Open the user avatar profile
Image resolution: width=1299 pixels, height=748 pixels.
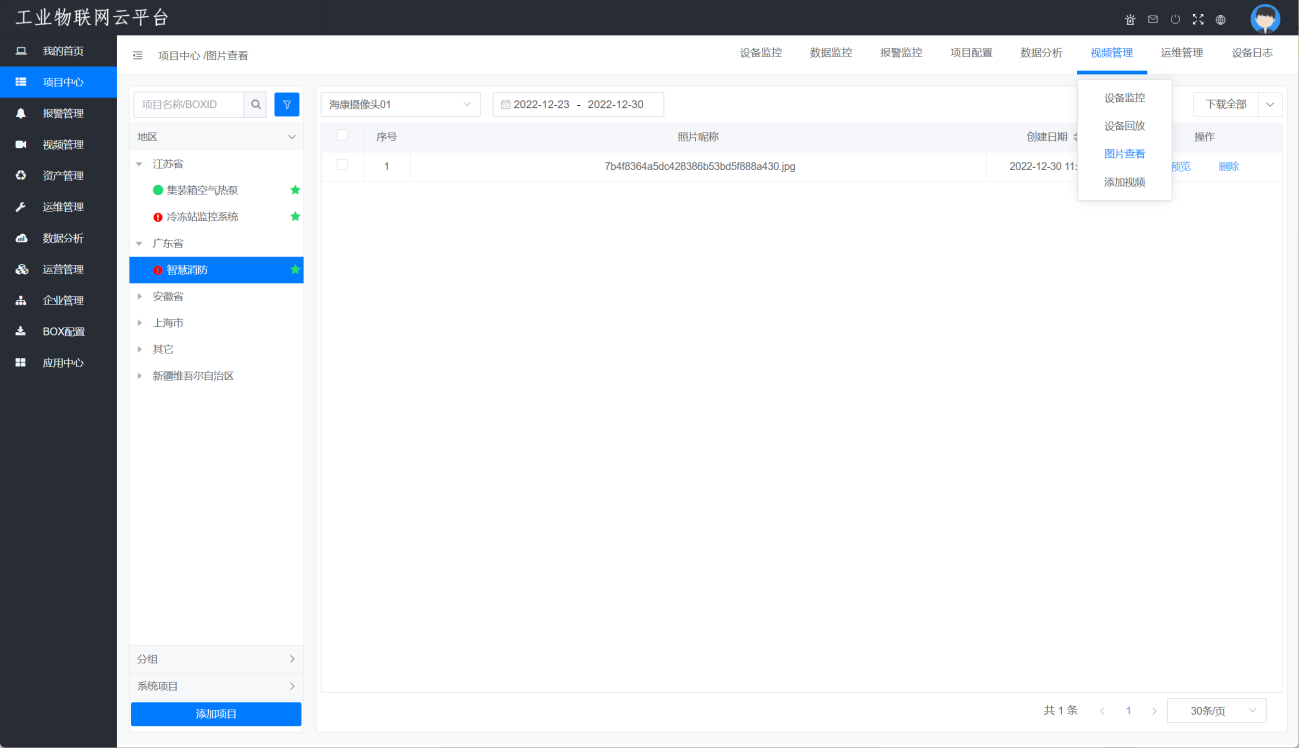pyautogui.click(x=1266, y=19)
